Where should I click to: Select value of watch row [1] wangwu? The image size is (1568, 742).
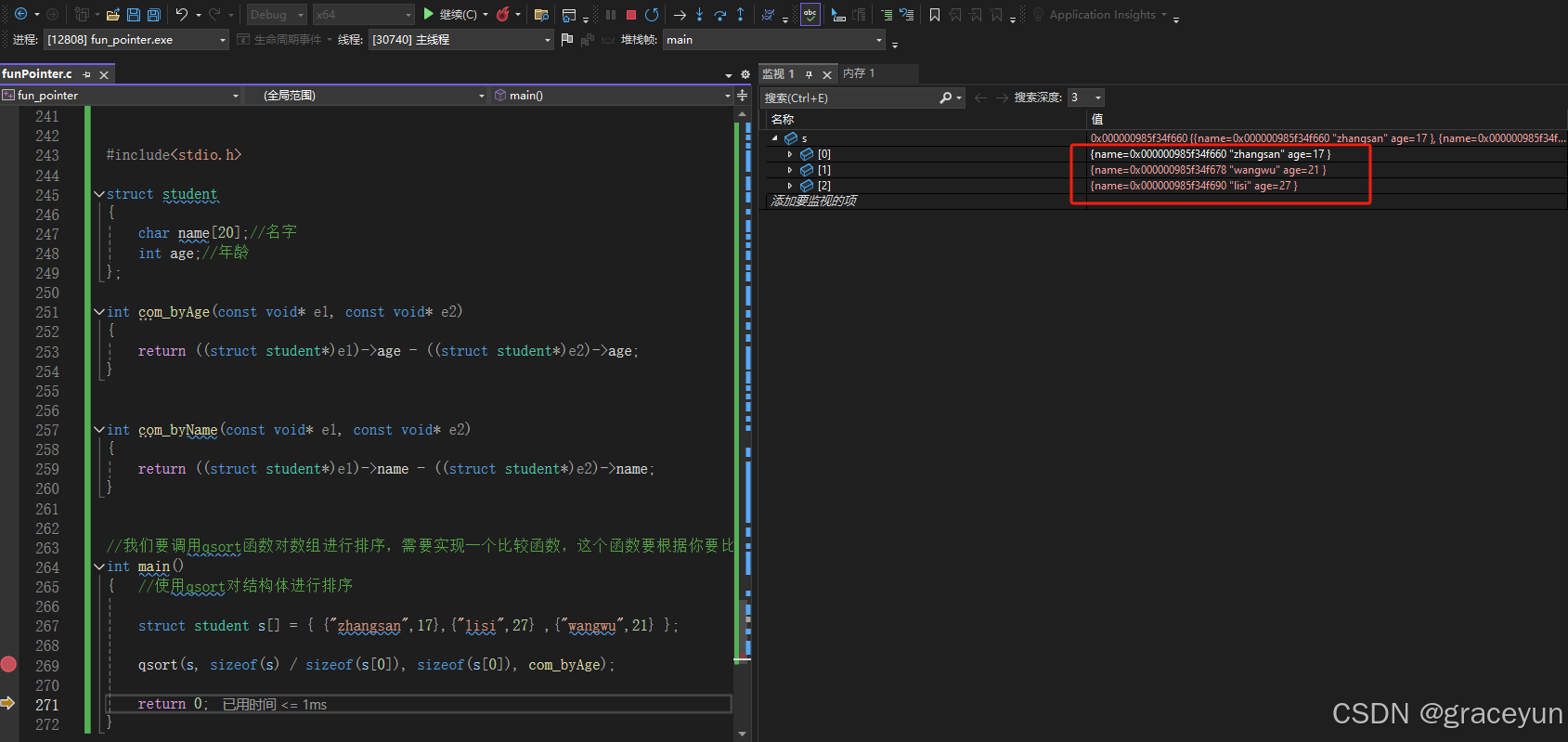(1208, 170)
